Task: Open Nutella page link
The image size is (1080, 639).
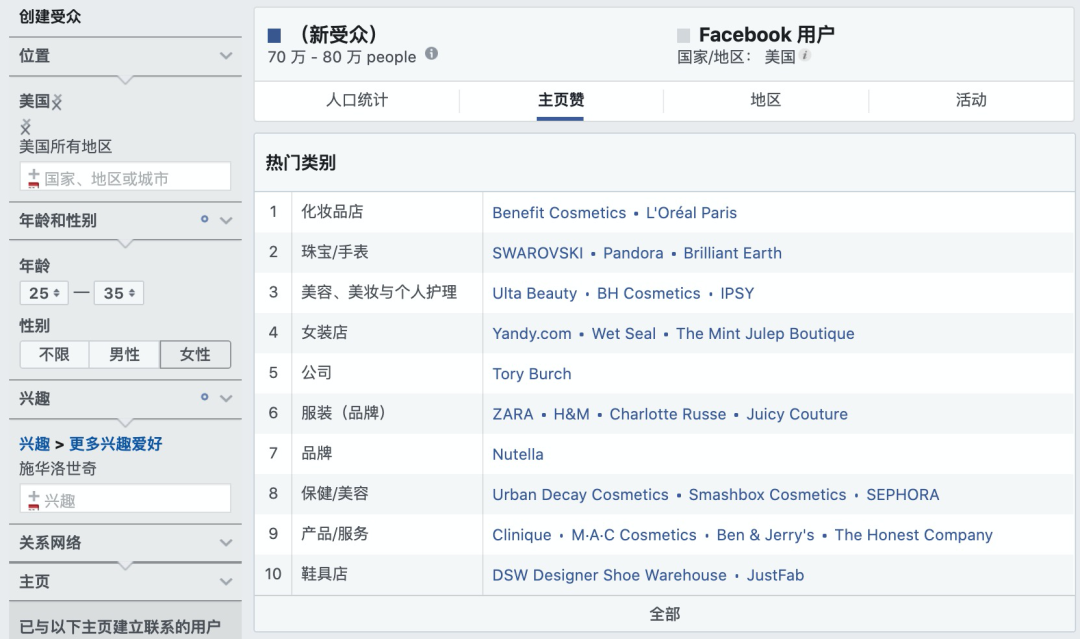Action: click(518, 454)
